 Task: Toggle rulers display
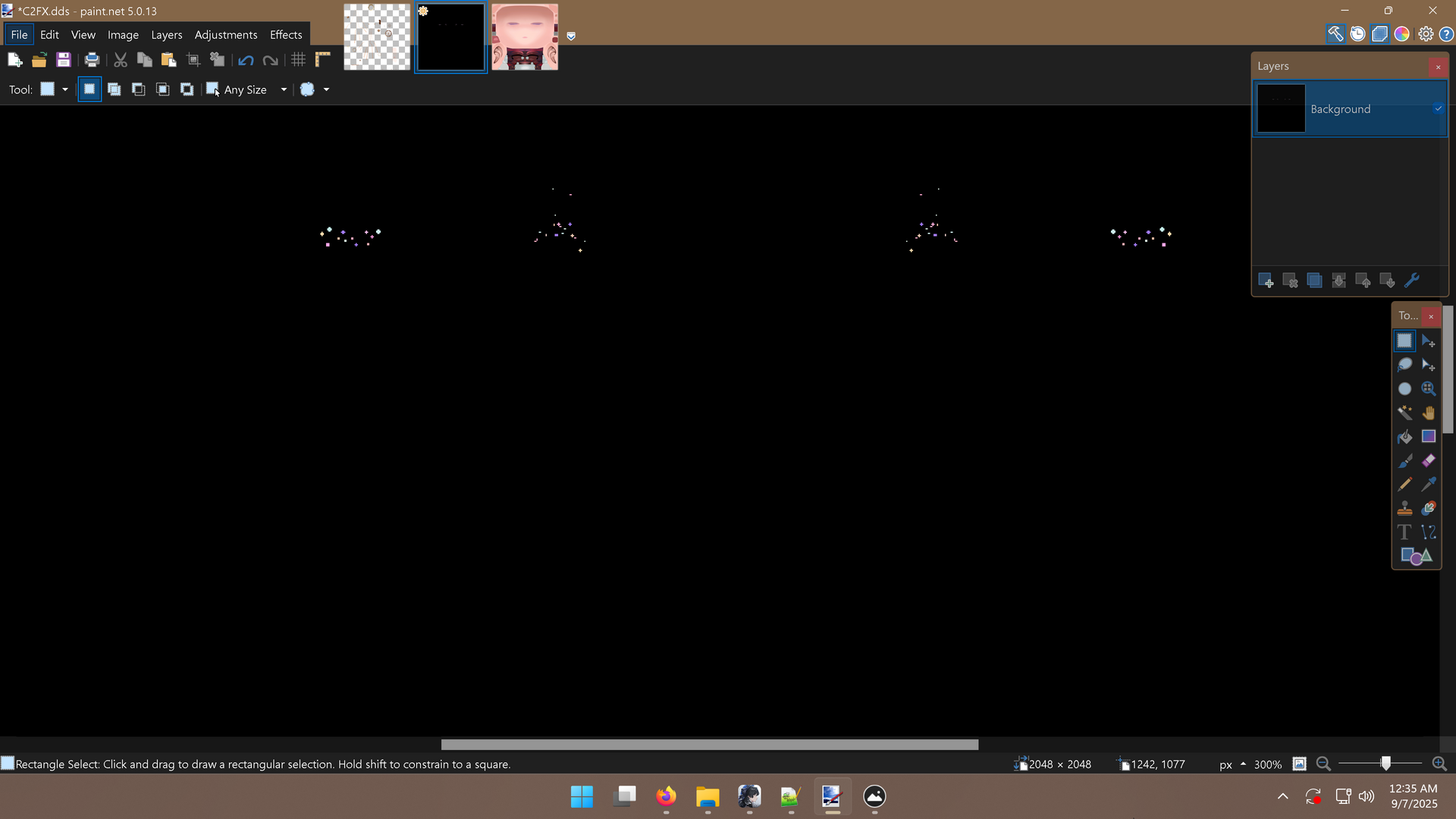coord(323,60)
